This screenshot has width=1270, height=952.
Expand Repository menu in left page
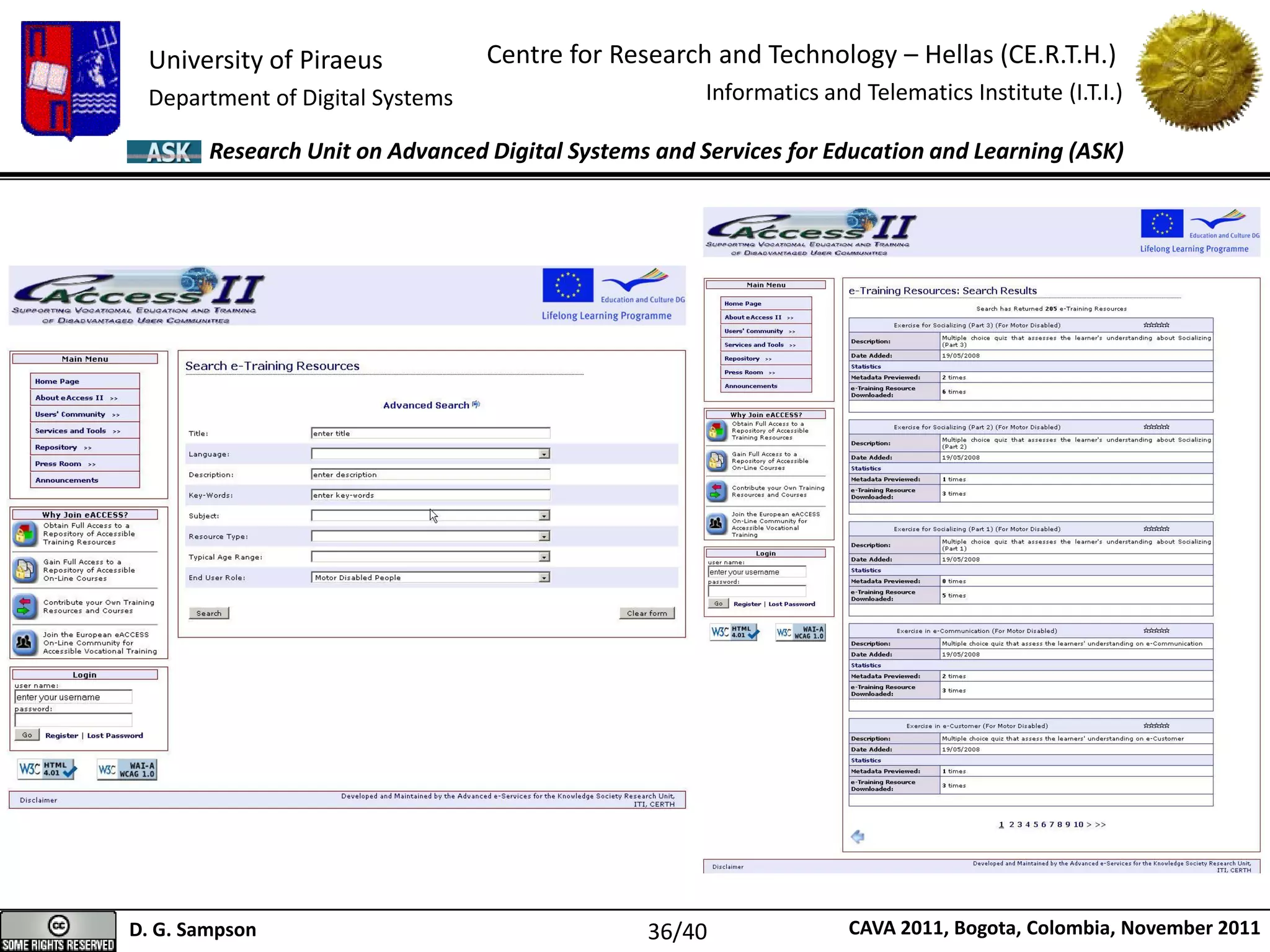point(84,447)
